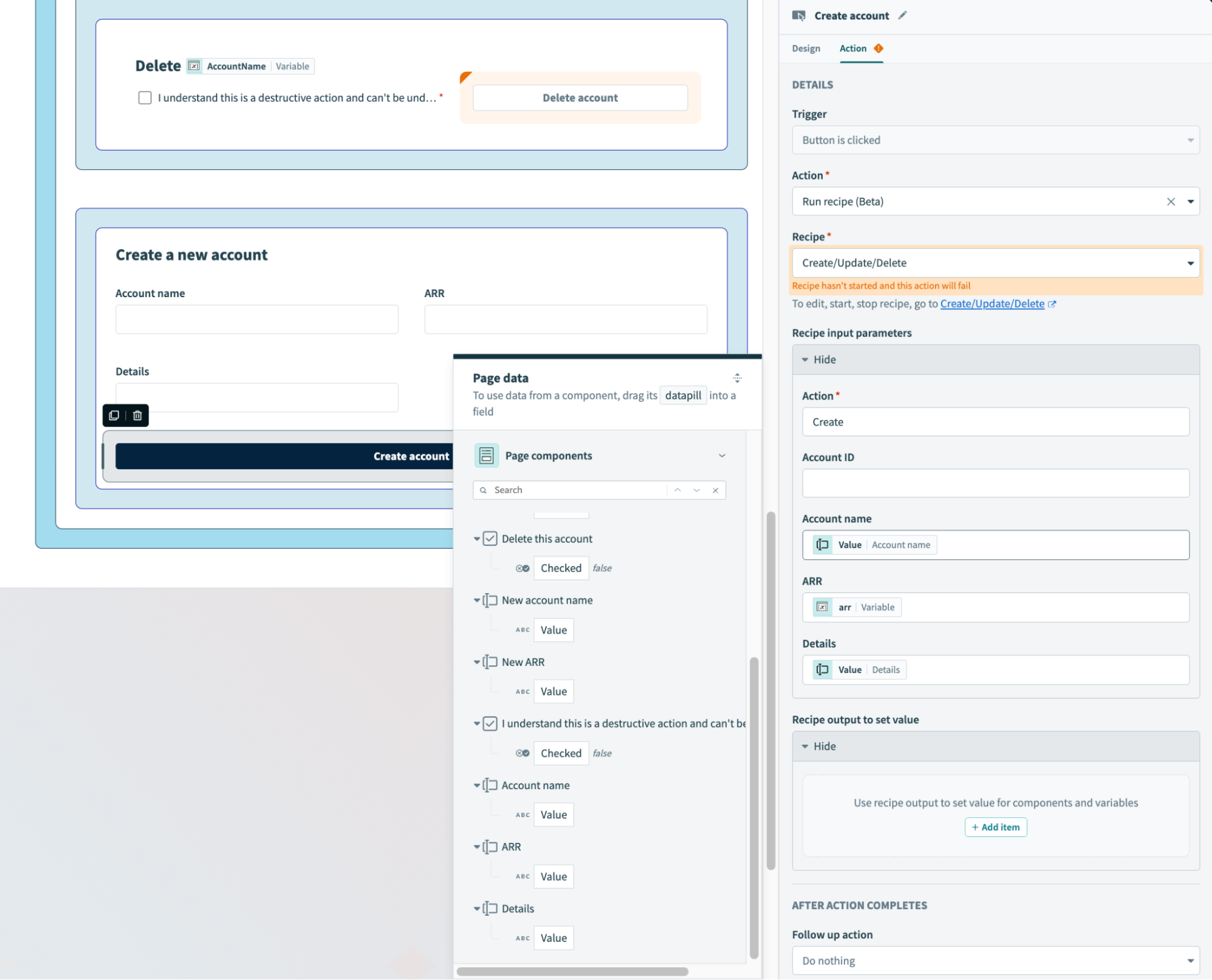This screenshot has width=1212, height=980.
Task: Click the copy icon above the Create account button
Action: [115, 415]
